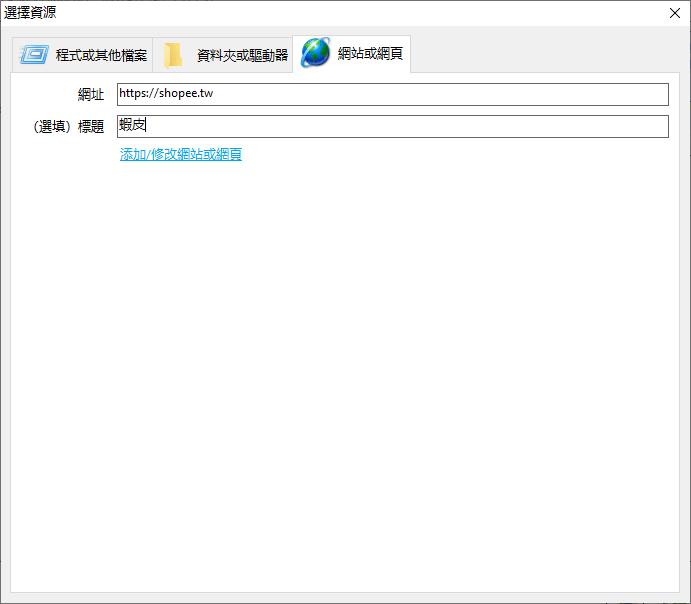This screenshot has height=604, width=691.
Task: Click the 選擇資源 window title
Action: [30, 12]
